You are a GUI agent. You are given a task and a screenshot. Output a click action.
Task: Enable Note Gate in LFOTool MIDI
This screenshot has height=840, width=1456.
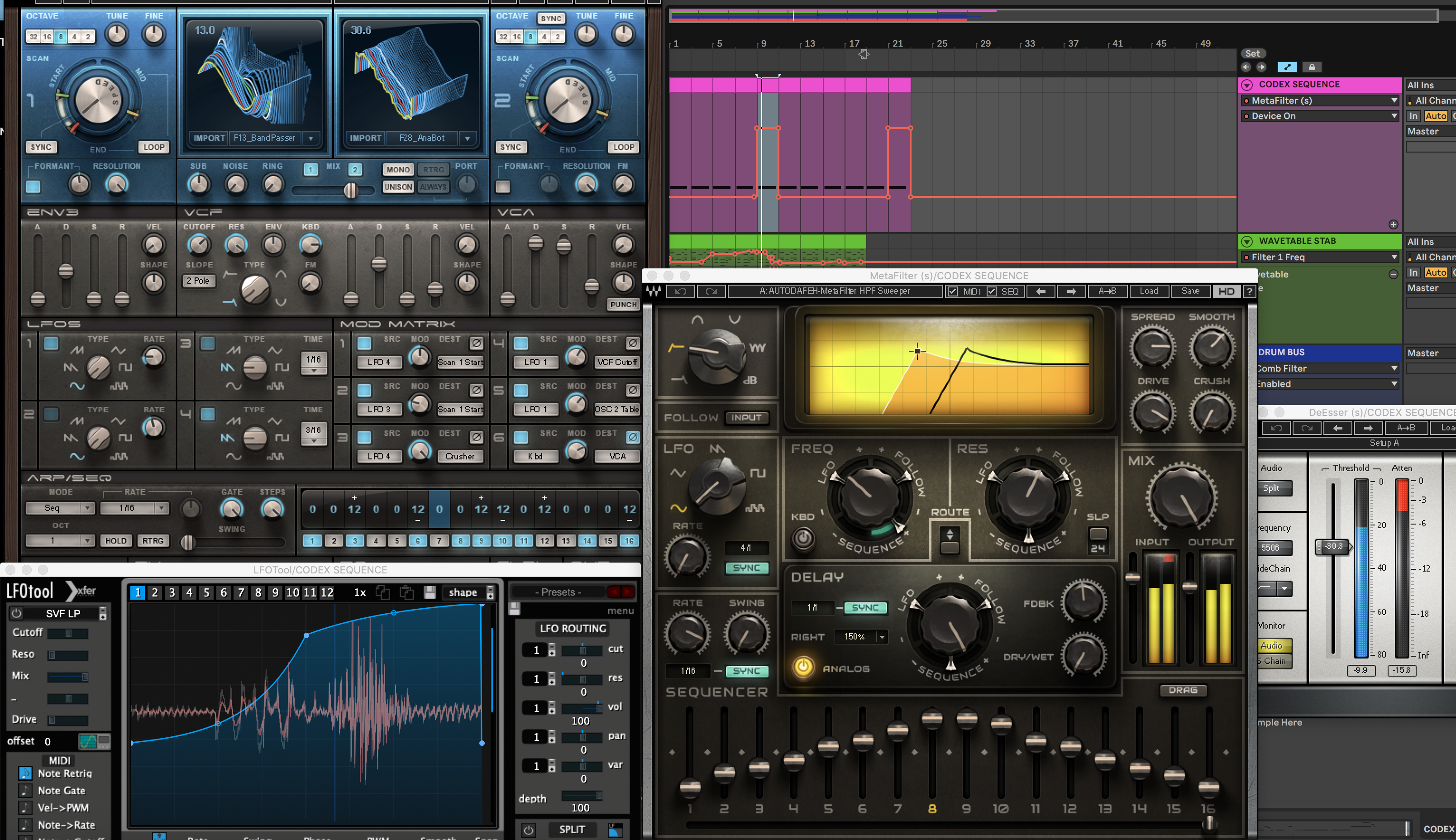(25, 790)
